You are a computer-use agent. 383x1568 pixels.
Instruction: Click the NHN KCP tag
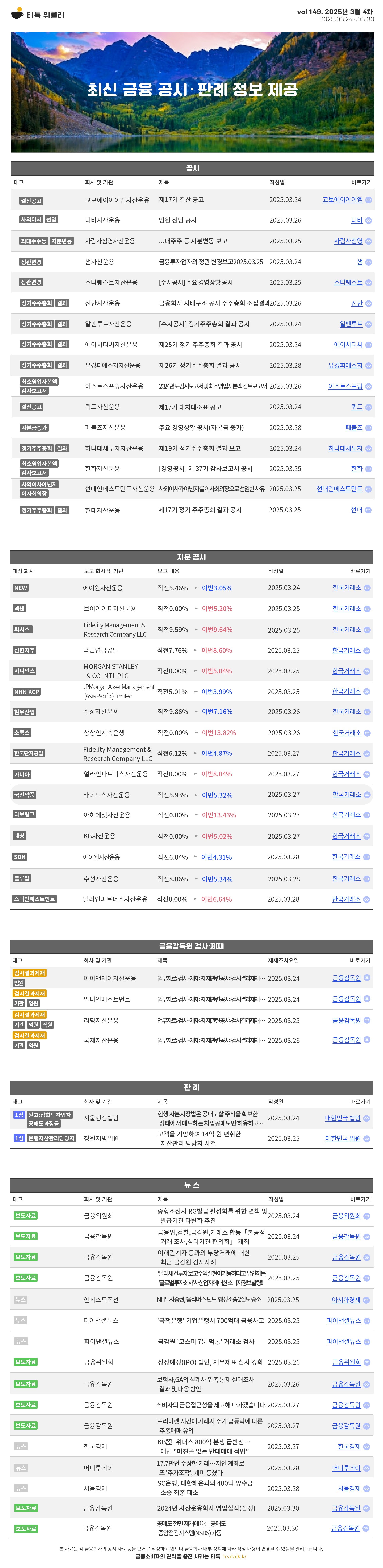[x=27, y=692]
